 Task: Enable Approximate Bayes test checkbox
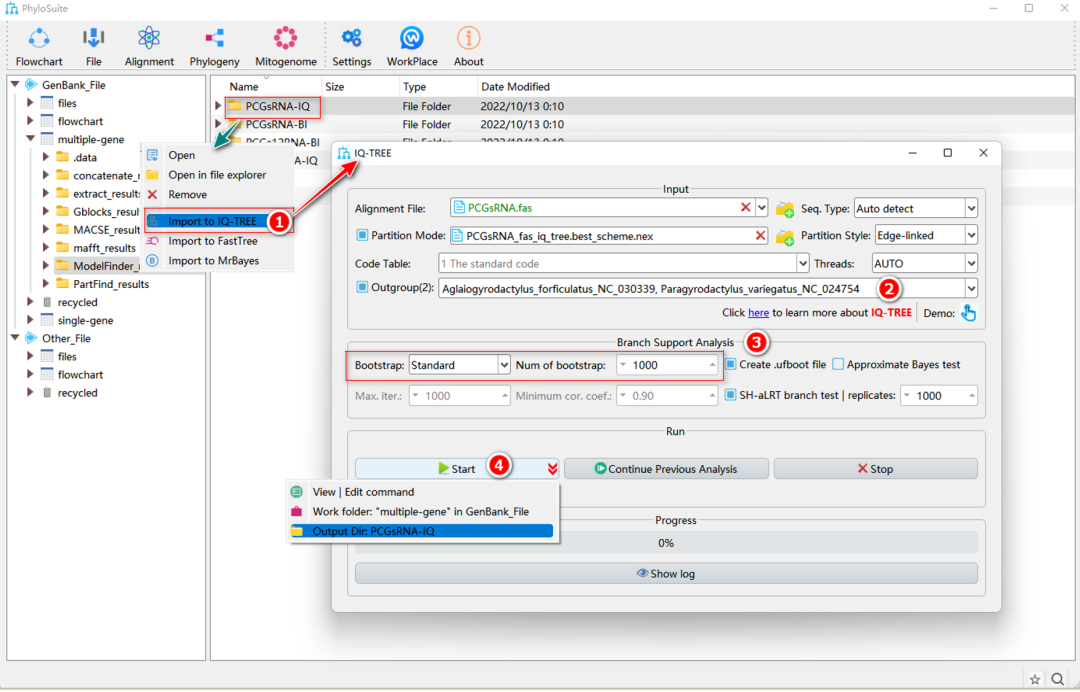pos(838,364)
